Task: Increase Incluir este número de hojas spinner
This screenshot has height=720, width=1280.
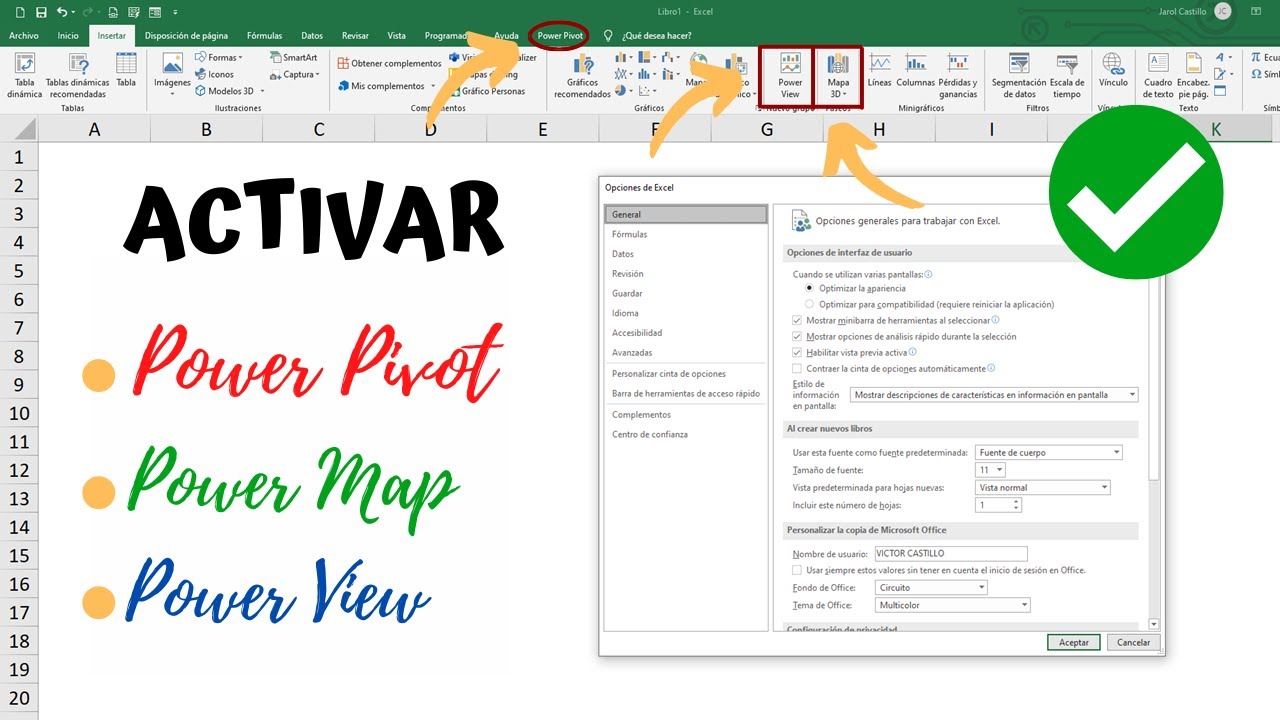Action: click(x=1017, y=502)
